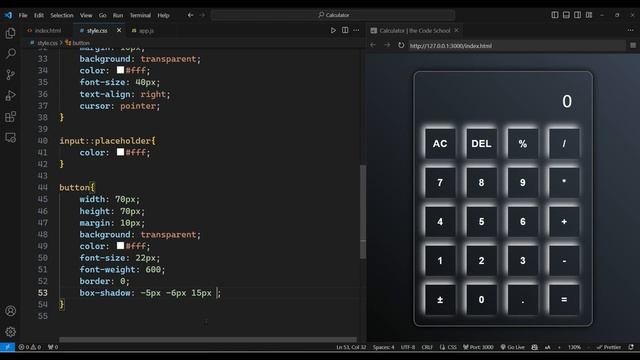Open the Help menu
The image size is (640, 360).
[x=163, y=15]
